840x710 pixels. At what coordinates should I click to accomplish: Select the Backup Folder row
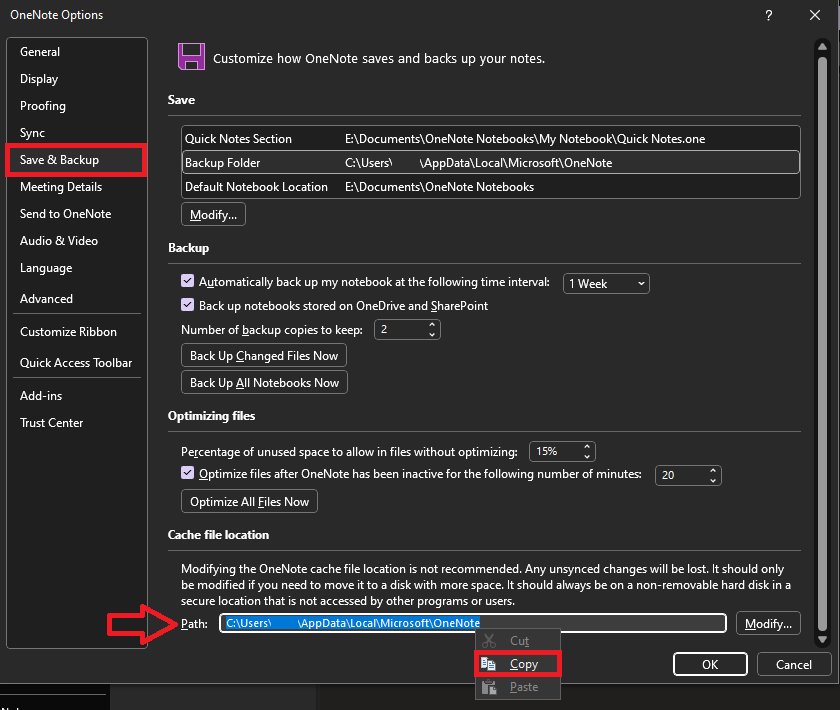491,162
